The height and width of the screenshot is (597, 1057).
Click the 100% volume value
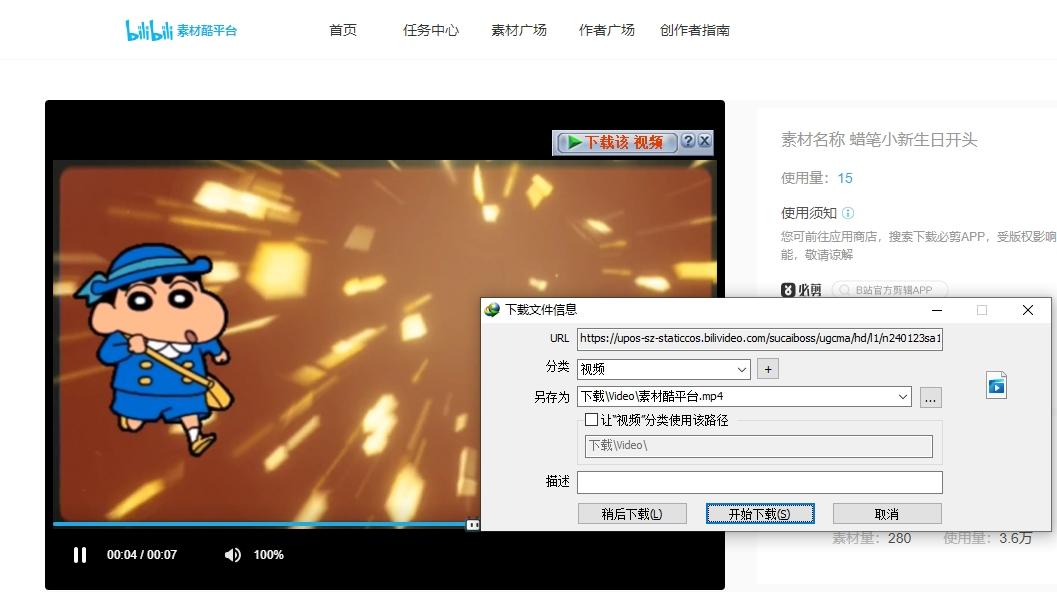[268, 555]
